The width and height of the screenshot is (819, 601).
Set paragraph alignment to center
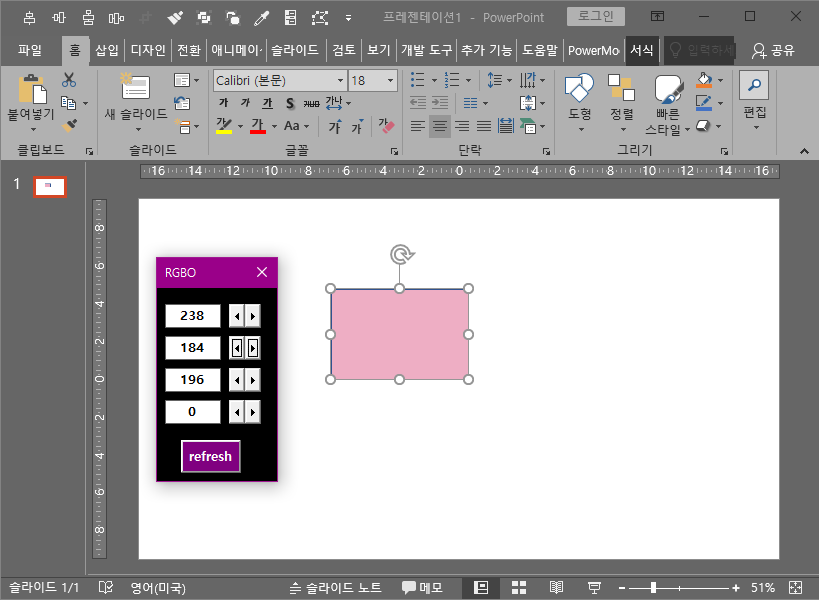pyautogui.click(x=440, y=126)
